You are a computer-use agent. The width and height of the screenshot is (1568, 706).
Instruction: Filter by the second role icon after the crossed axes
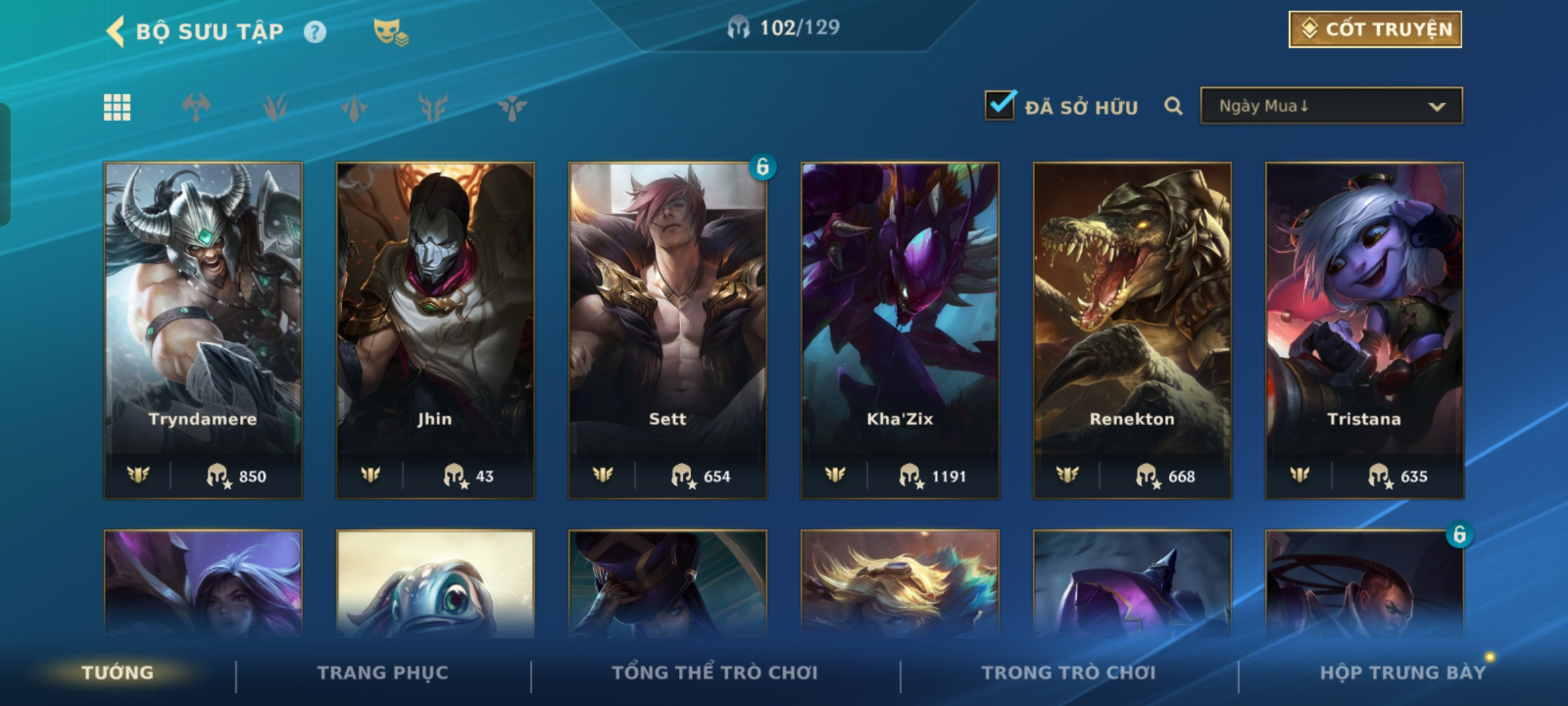[x=275, y=107]
